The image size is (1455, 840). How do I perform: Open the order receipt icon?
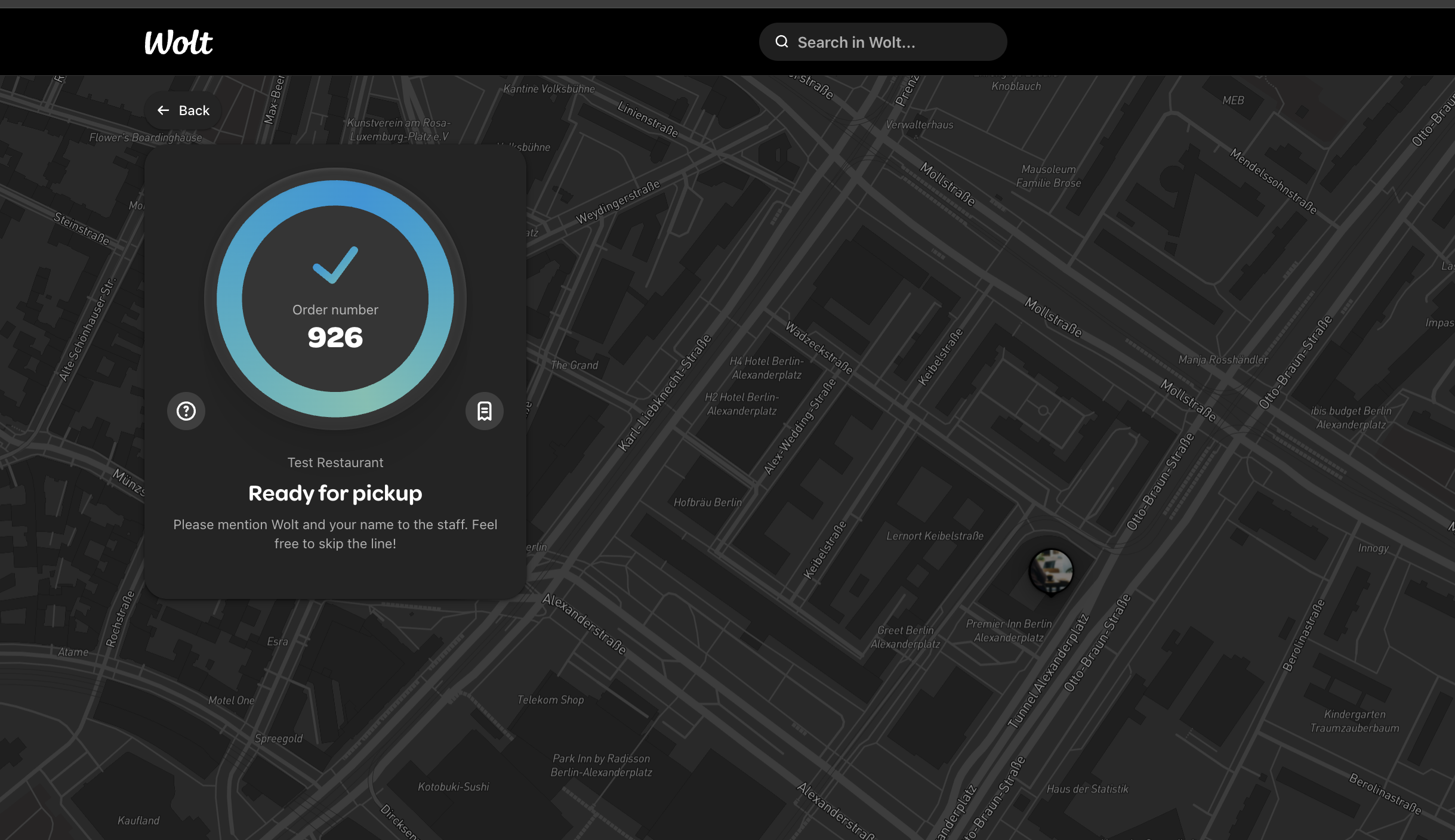coord(484,411)
